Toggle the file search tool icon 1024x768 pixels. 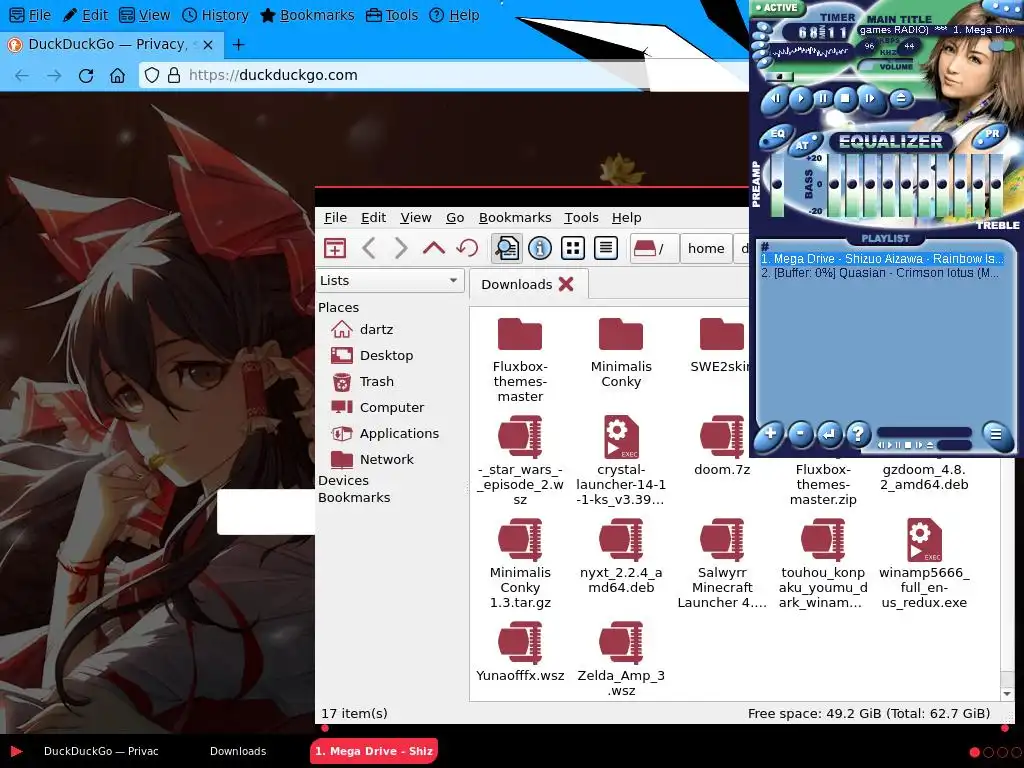click(507, 248)
